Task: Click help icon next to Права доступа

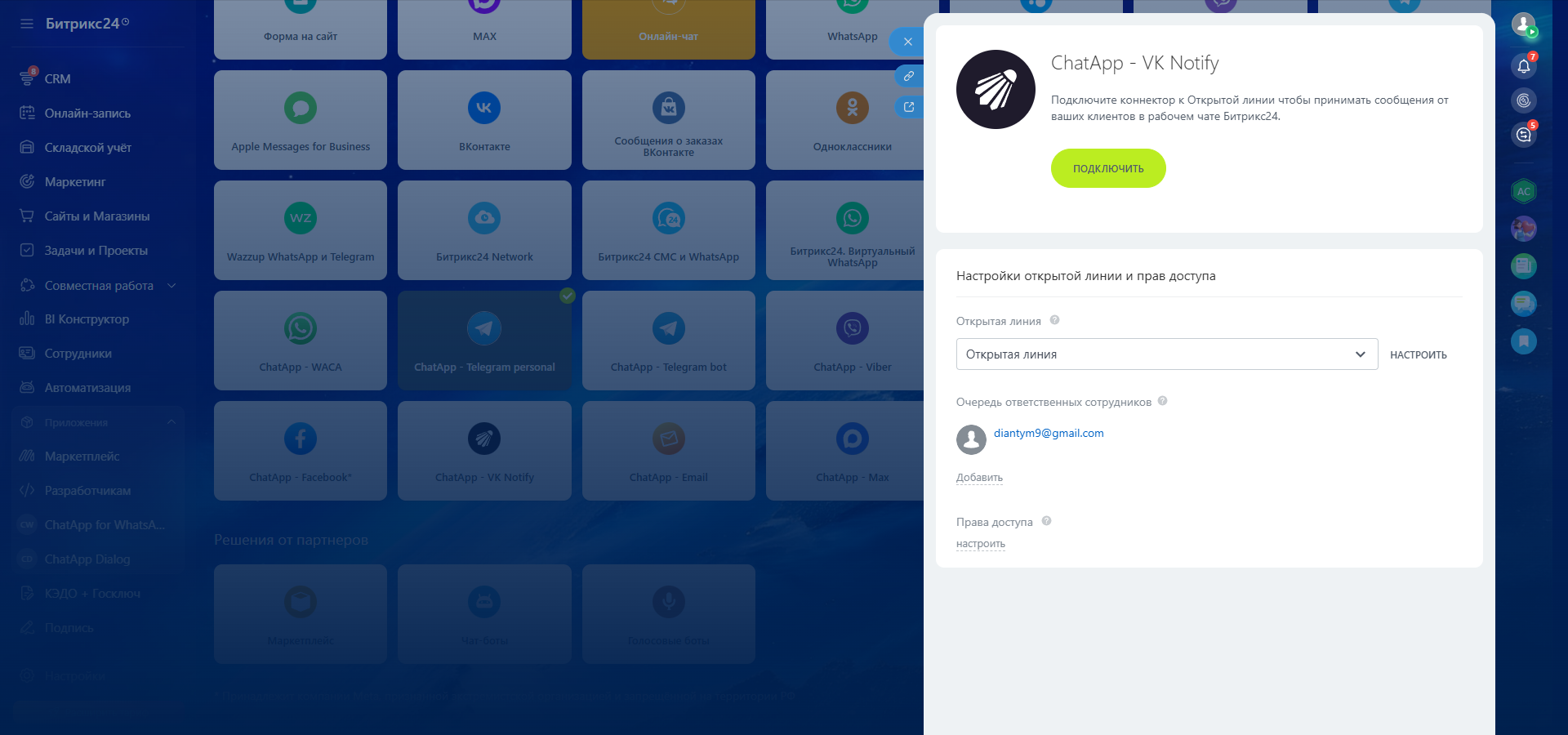Action: pos(1046,521)
